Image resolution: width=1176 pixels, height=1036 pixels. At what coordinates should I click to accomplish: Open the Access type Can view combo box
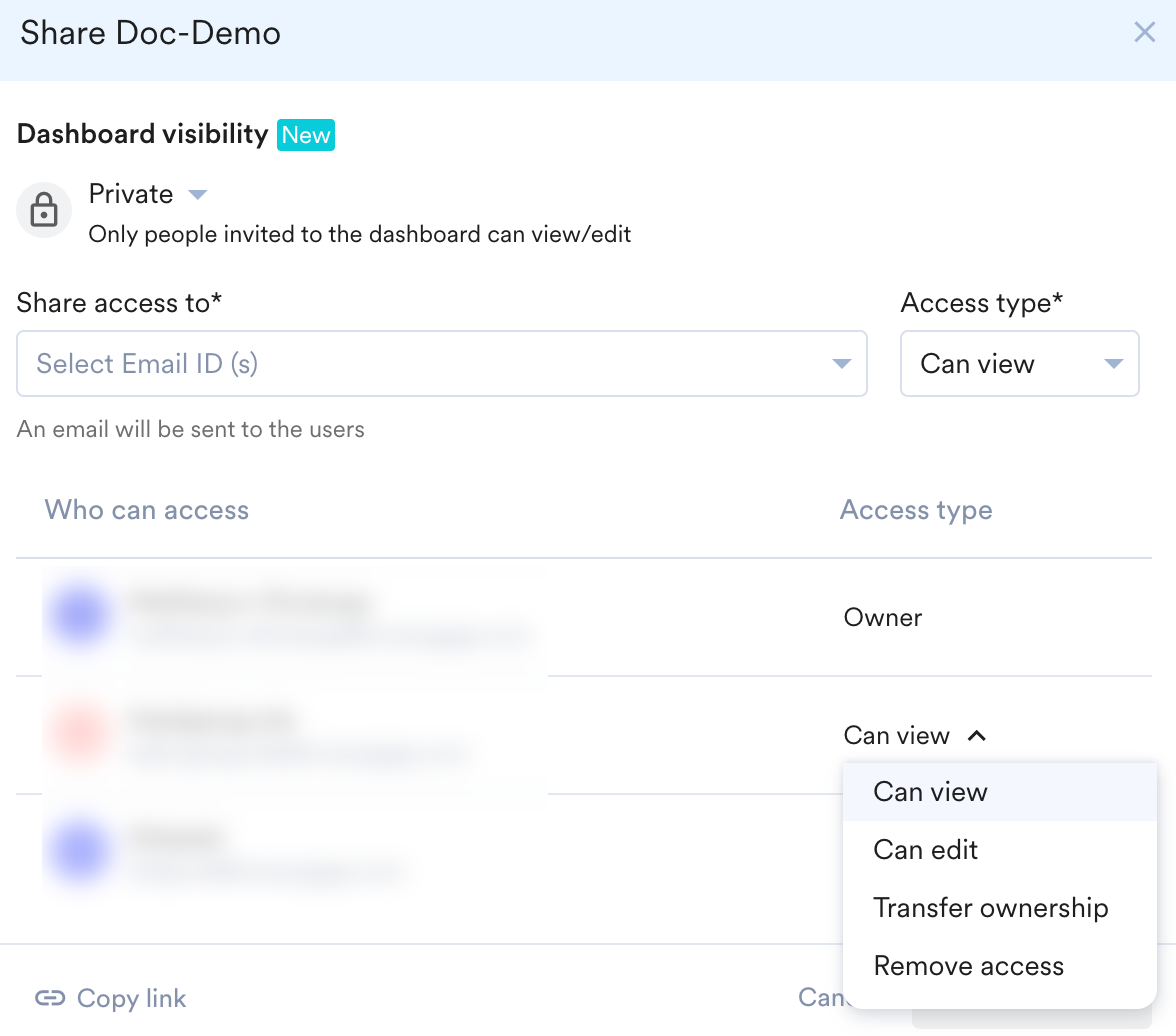pos(1019,364)
